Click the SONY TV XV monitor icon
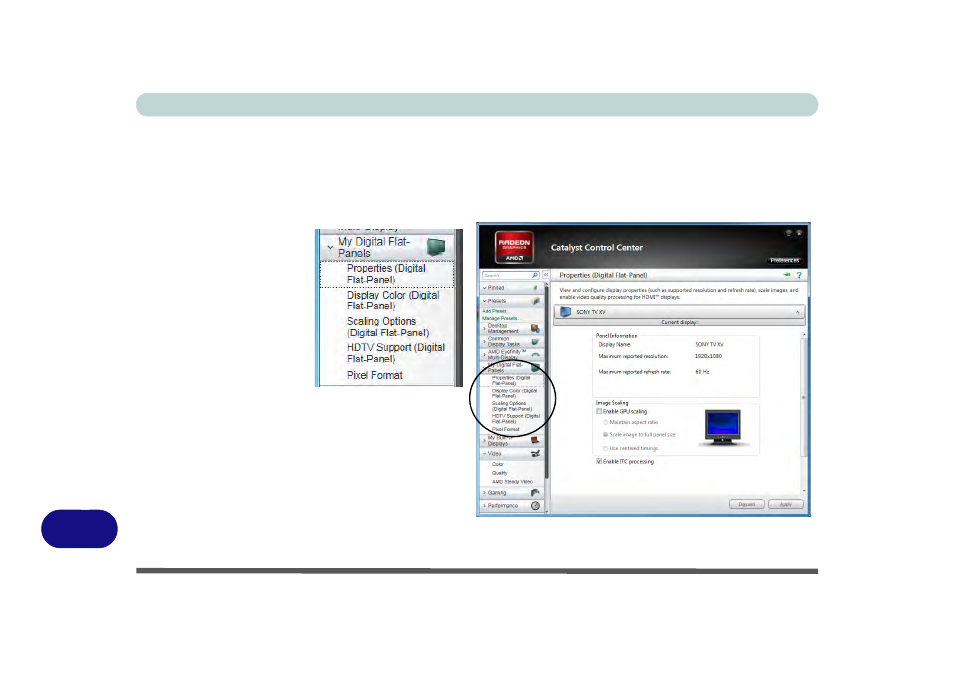 pyautogui.click(x=565, y=312)
